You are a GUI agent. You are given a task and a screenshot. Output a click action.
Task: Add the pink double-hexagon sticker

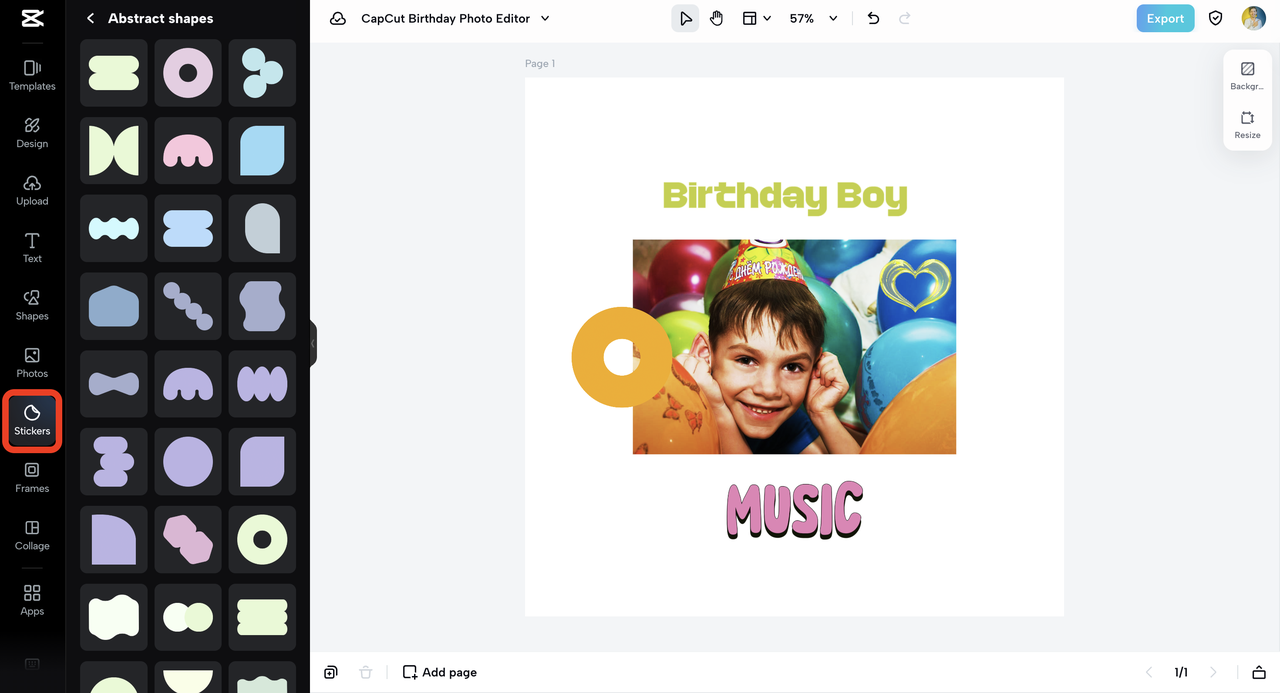188,540
